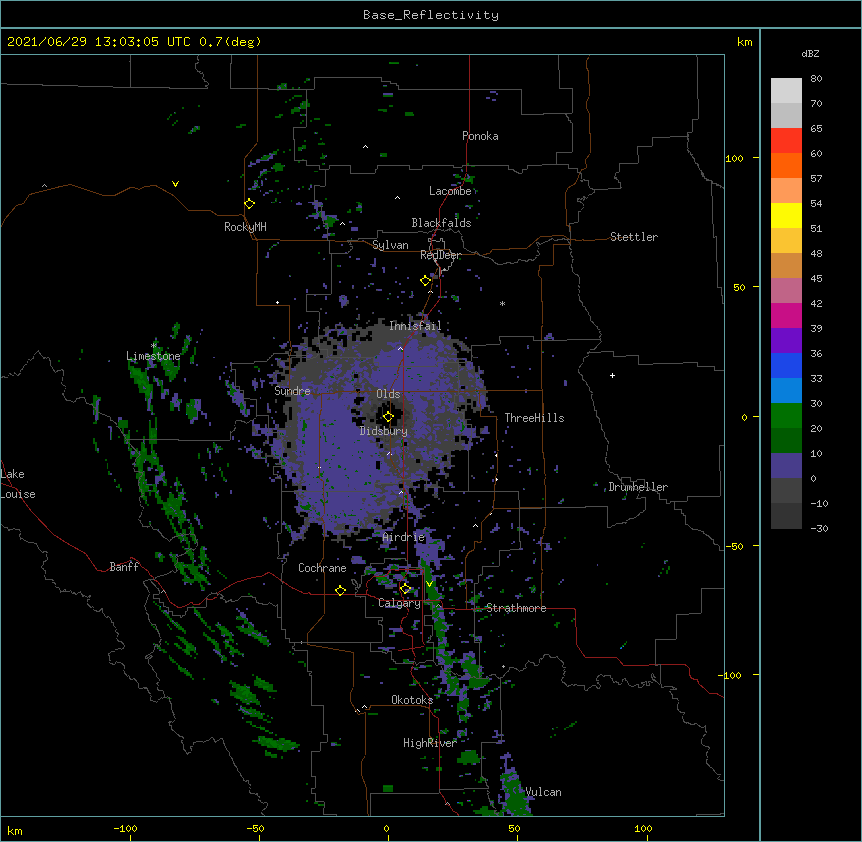Click the Cochrane city label
The height and width of the screenshot is (842, 862).
click(x=322, y=568)
